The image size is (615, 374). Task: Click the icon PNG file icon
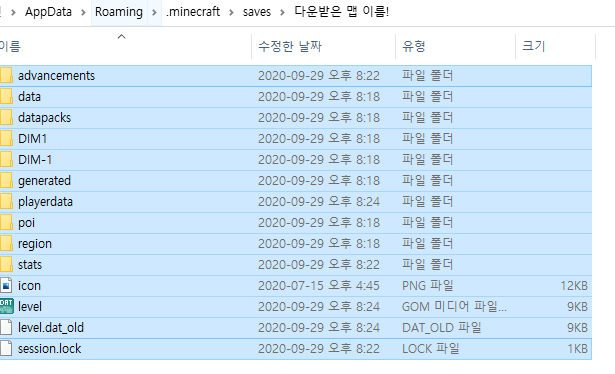pyautogui.click(x=6, y=286)
